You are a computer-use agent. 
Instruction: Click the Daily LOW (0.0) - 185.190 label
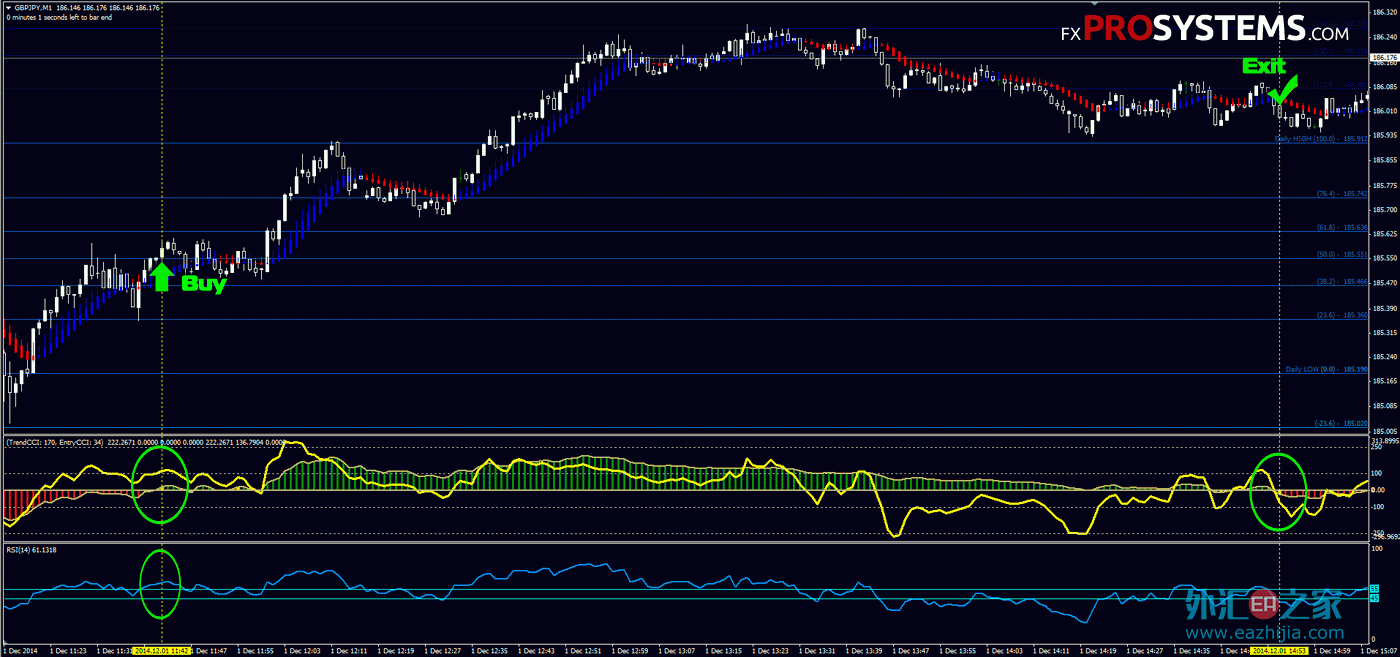[1326, 370]
